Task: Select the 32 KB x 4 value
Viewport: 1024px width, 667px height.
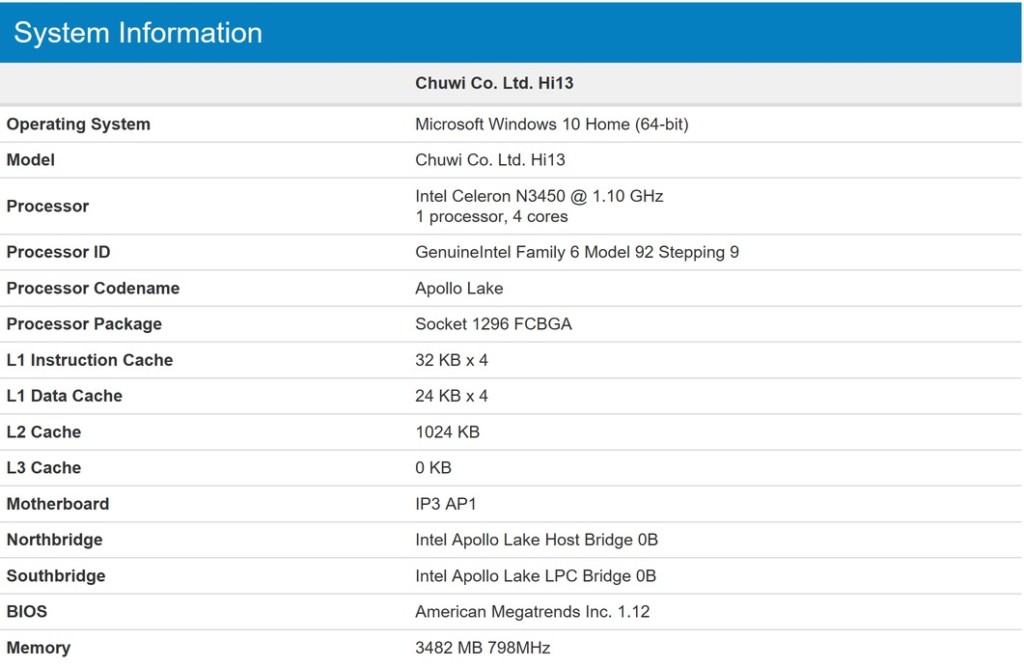Action: pos(452,360)
